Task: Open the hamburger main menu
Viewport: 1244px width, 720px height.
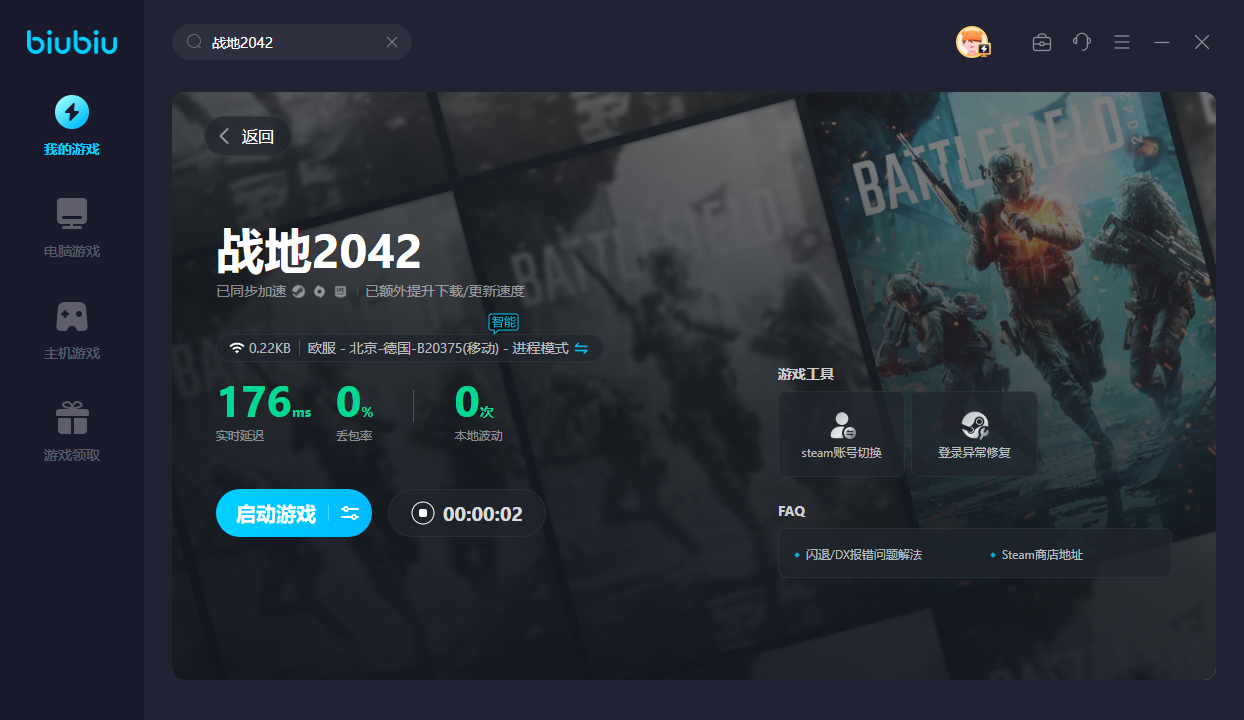Action: (1122, 42)
